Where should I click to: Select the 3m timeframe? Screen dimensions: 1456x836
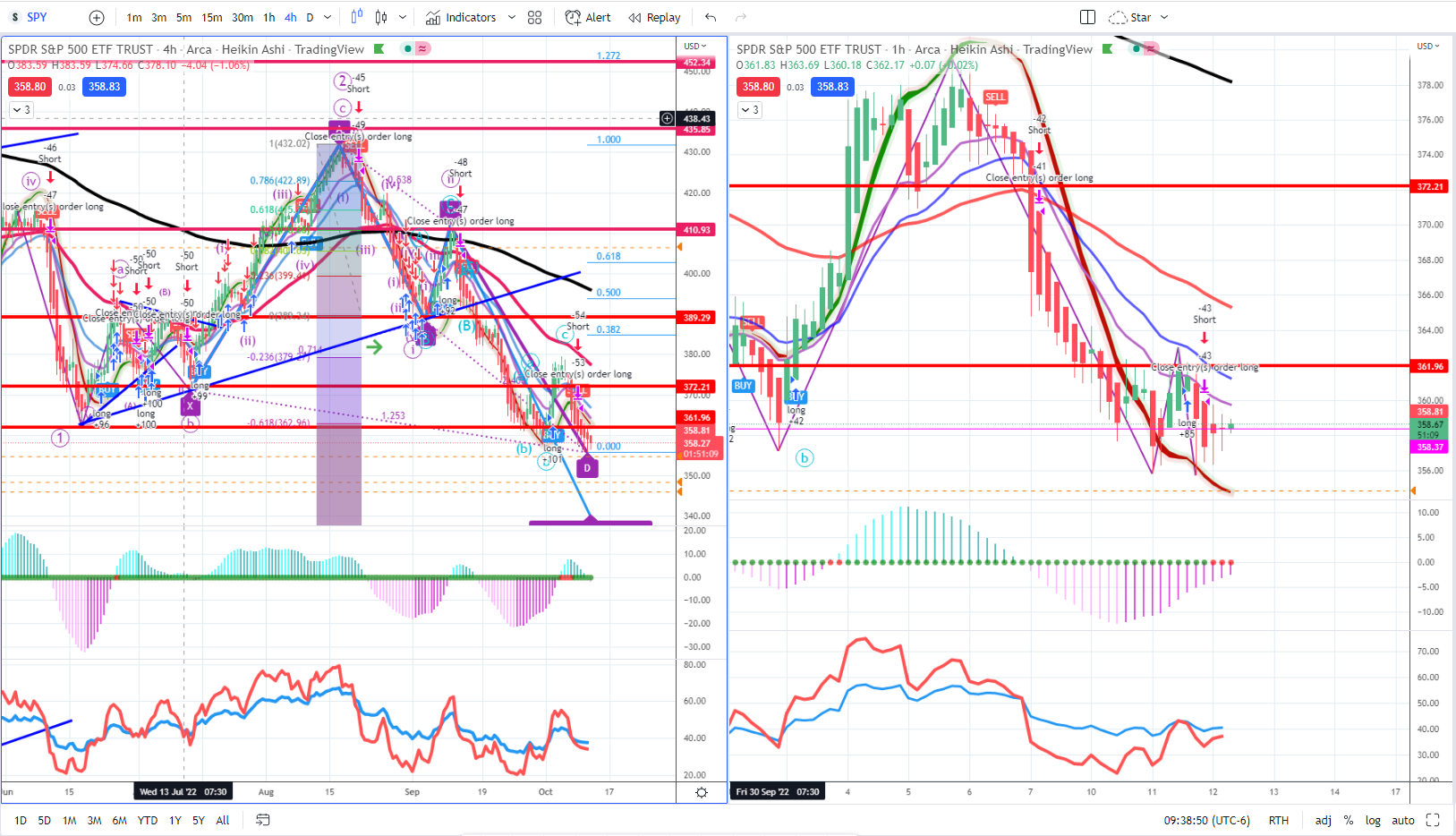pos(158,17)
